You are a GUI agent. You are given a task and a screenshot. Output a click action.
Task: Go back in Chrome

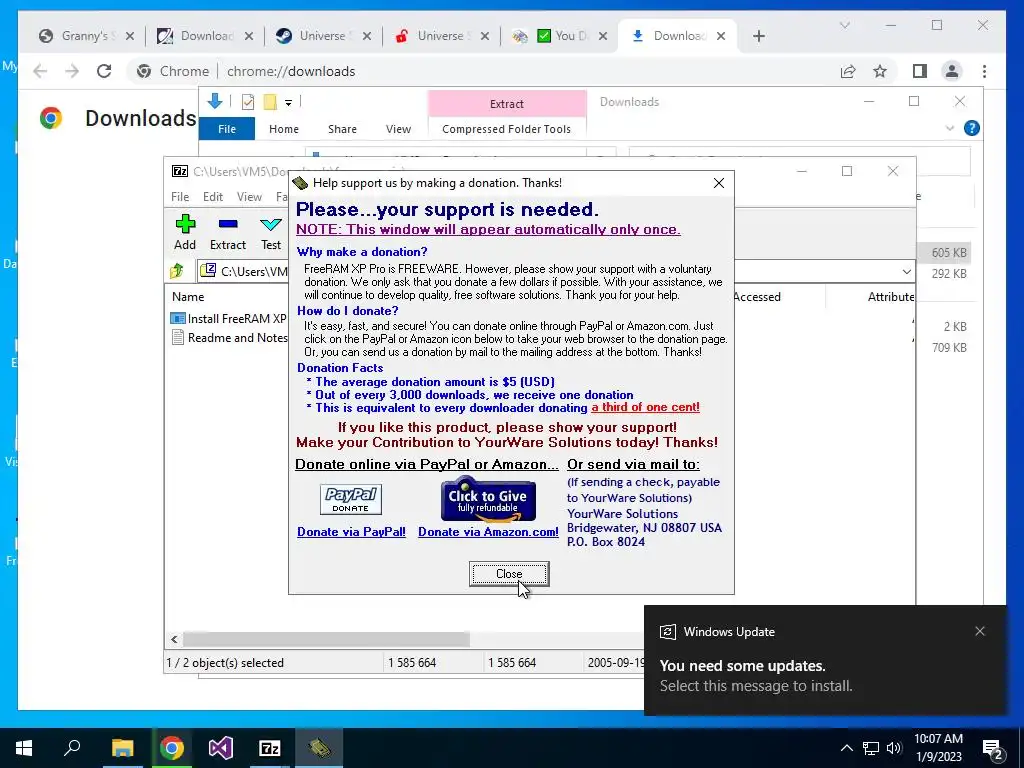pos(40,71)
